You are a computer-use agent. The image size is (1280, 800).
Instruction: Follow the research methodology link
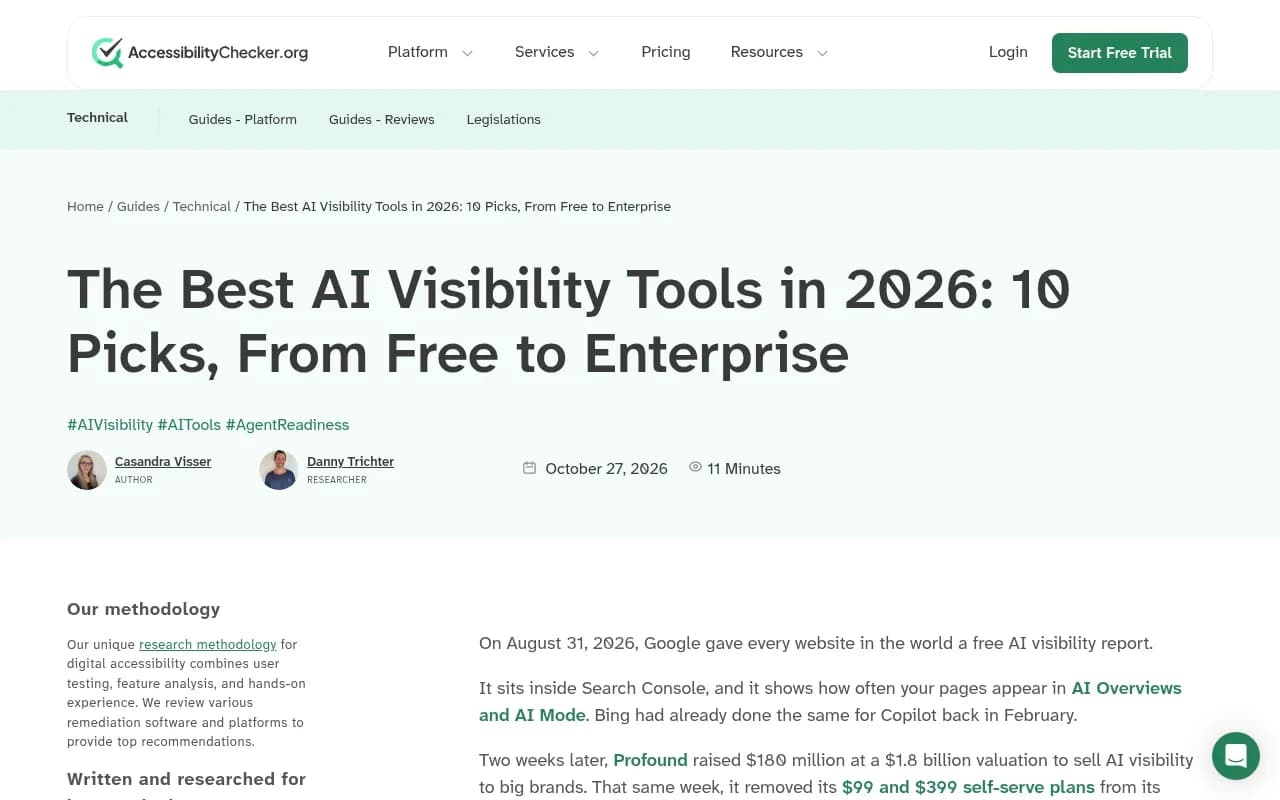click(208, 645)
